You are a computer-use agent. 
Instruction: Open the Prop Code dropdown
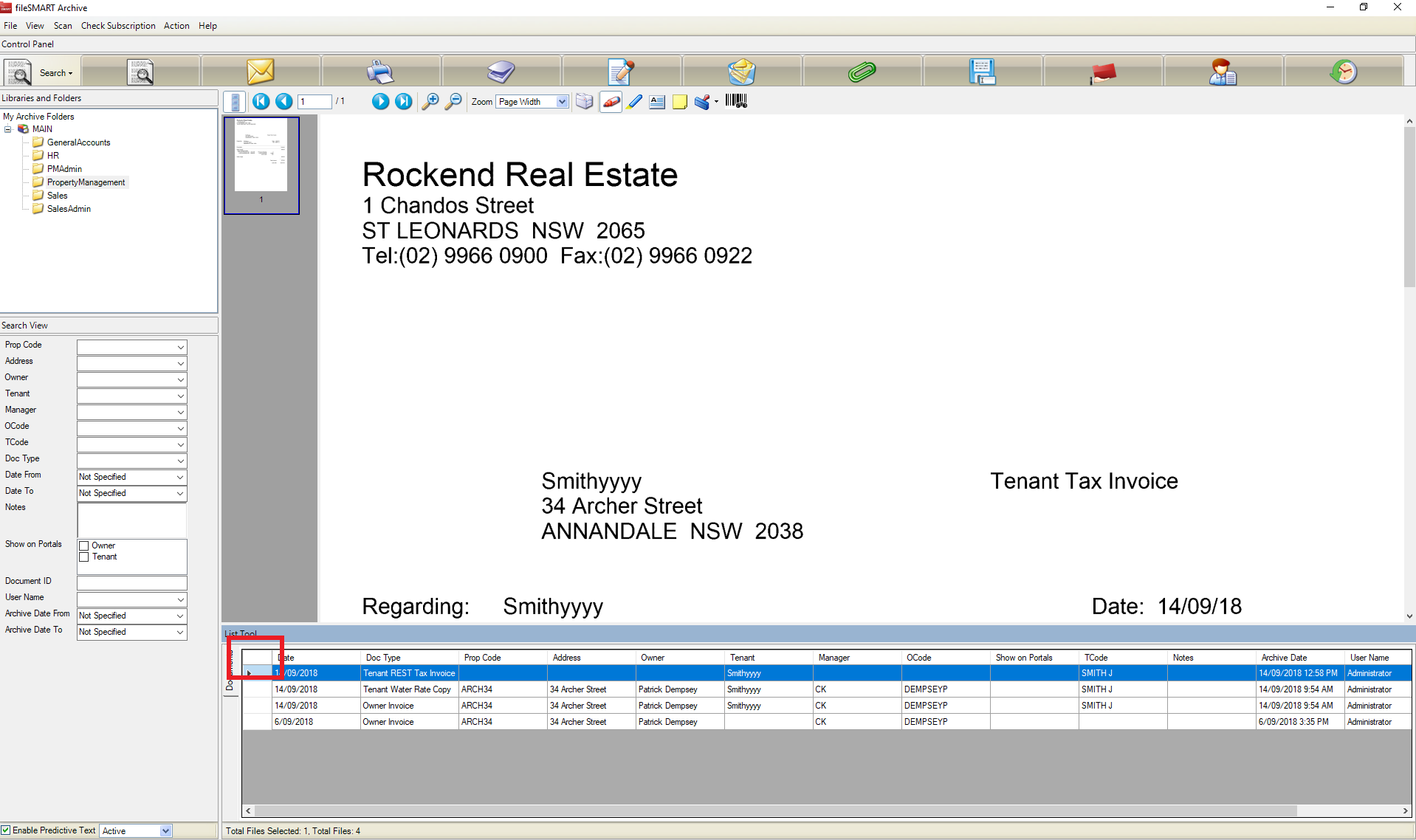(x=180, y=347)
